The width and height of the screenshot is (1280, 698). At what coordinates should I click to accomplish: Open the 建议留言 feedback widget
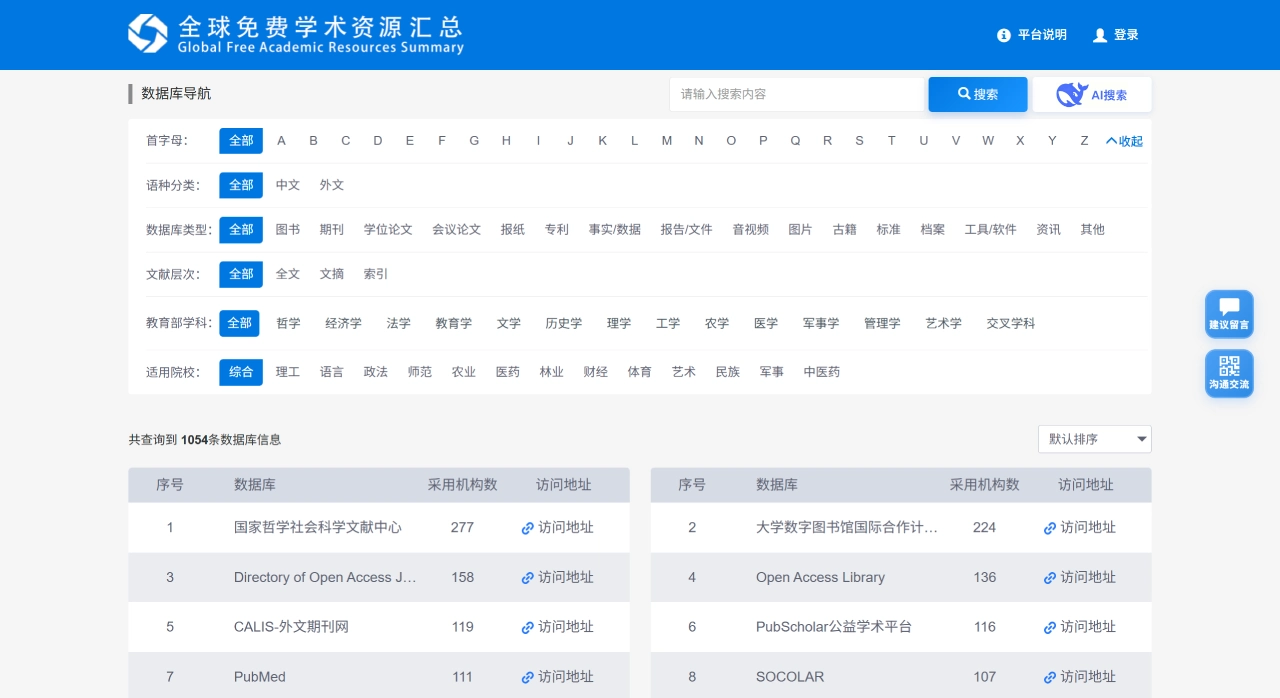click(1229, 314)
